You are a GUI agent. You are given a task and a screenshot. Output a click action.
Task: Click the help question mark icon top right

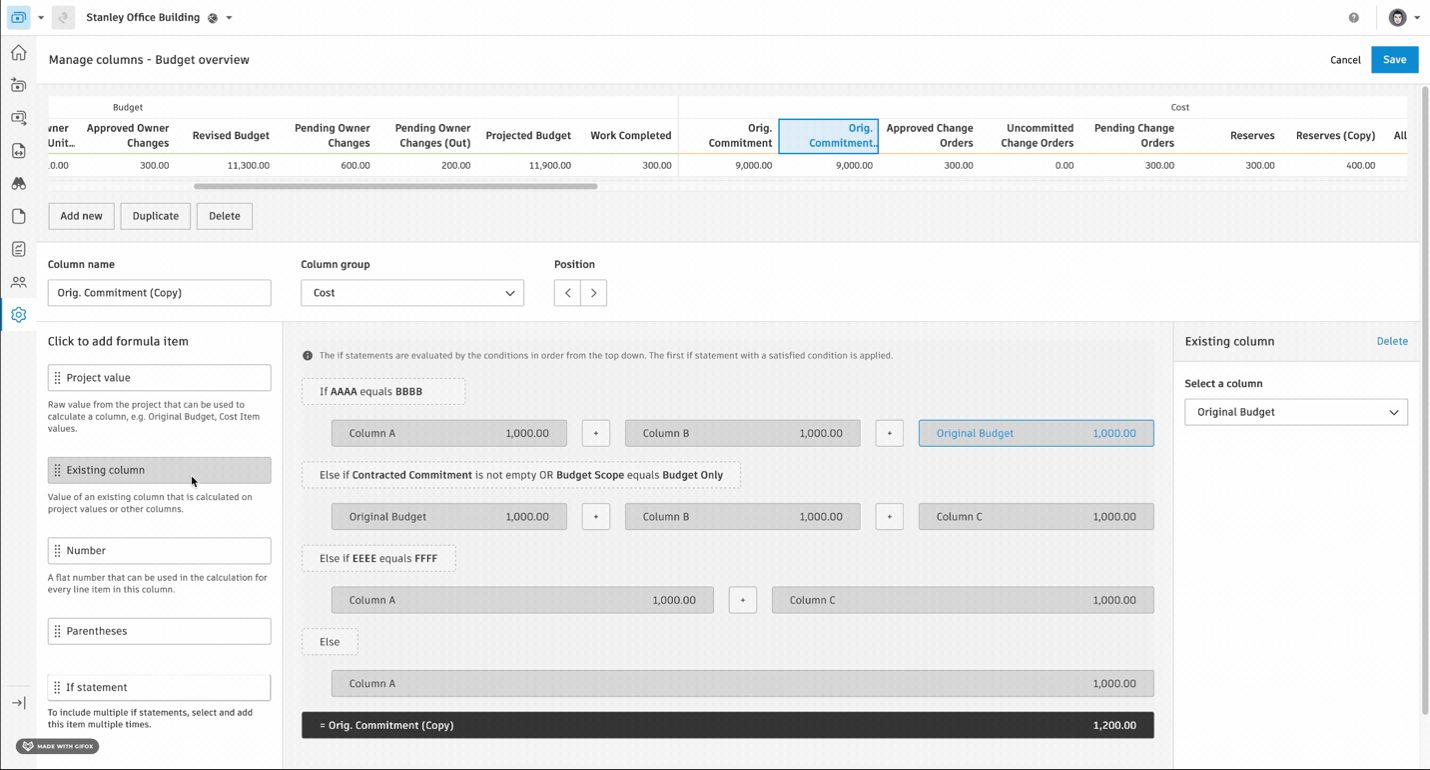(1353, 17)
